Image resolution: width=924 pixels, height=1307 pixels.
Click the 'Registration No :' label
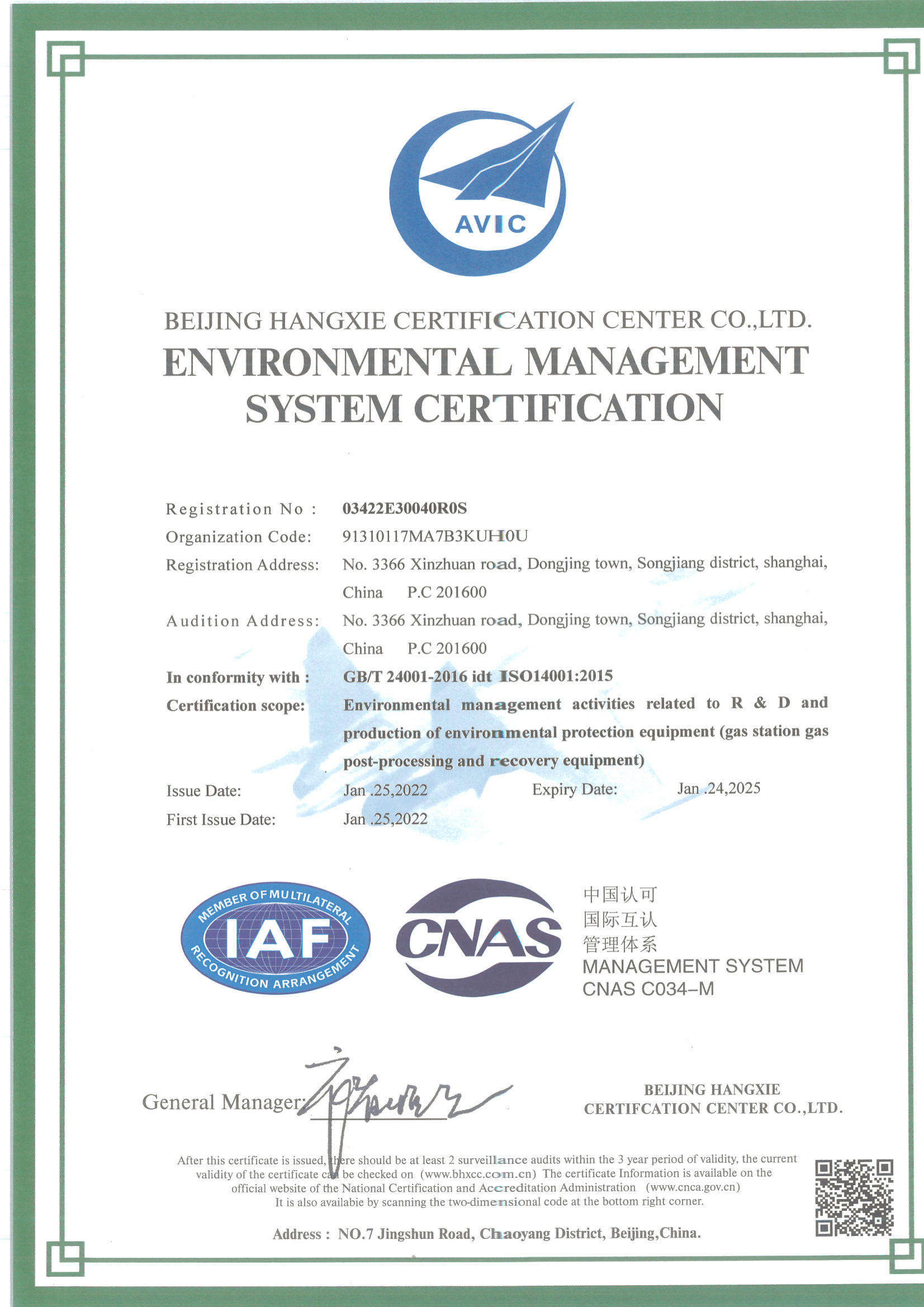point(241,509)
